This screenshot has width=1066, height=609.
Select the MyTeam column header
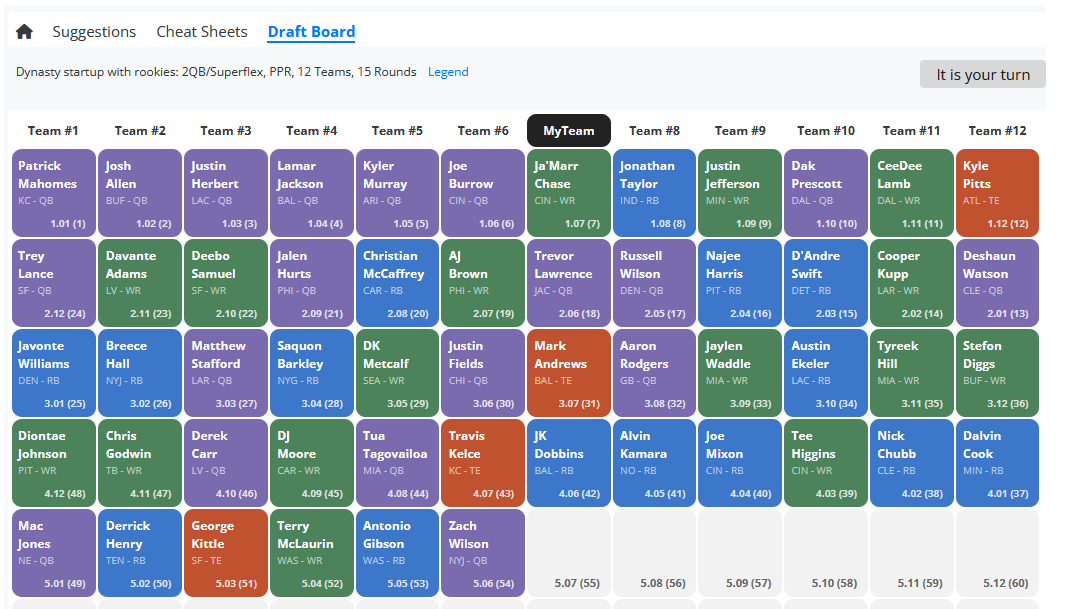pos(568,130)
